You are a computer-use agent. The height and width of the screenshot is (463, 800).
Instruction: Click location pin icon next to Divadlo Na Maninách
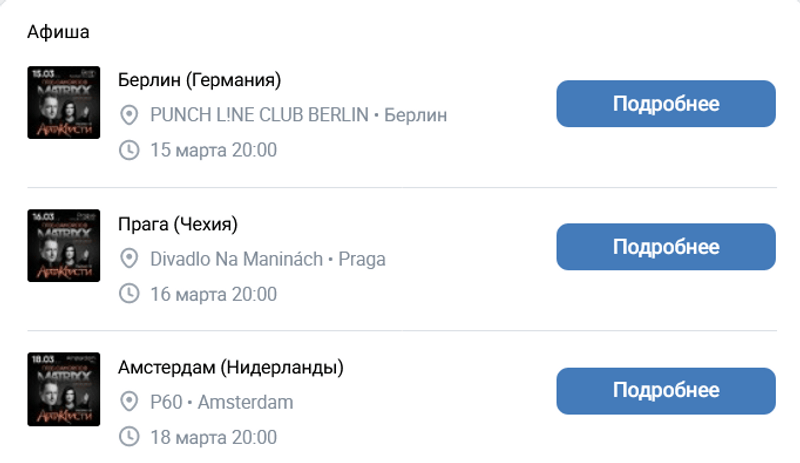coord(128,259)
